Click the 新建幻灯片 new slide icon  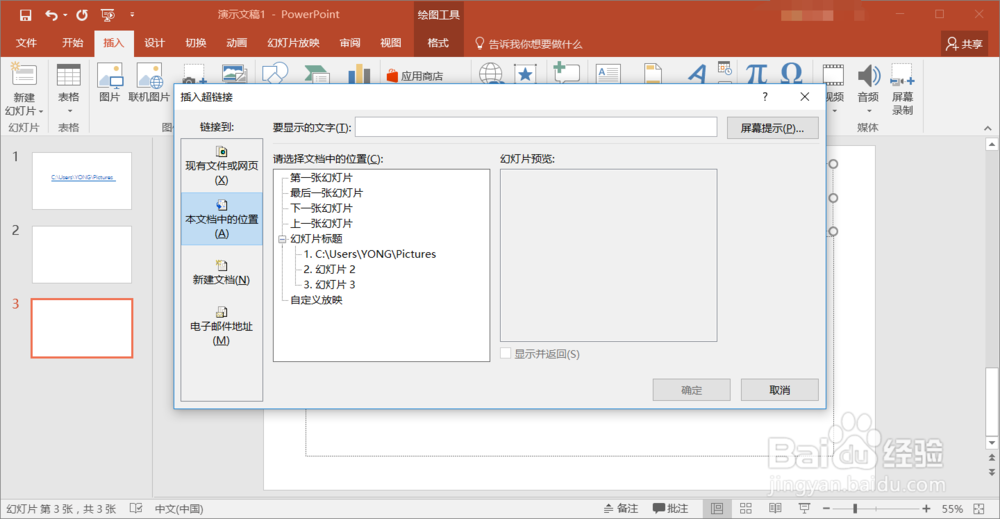[x=24, y=75]
